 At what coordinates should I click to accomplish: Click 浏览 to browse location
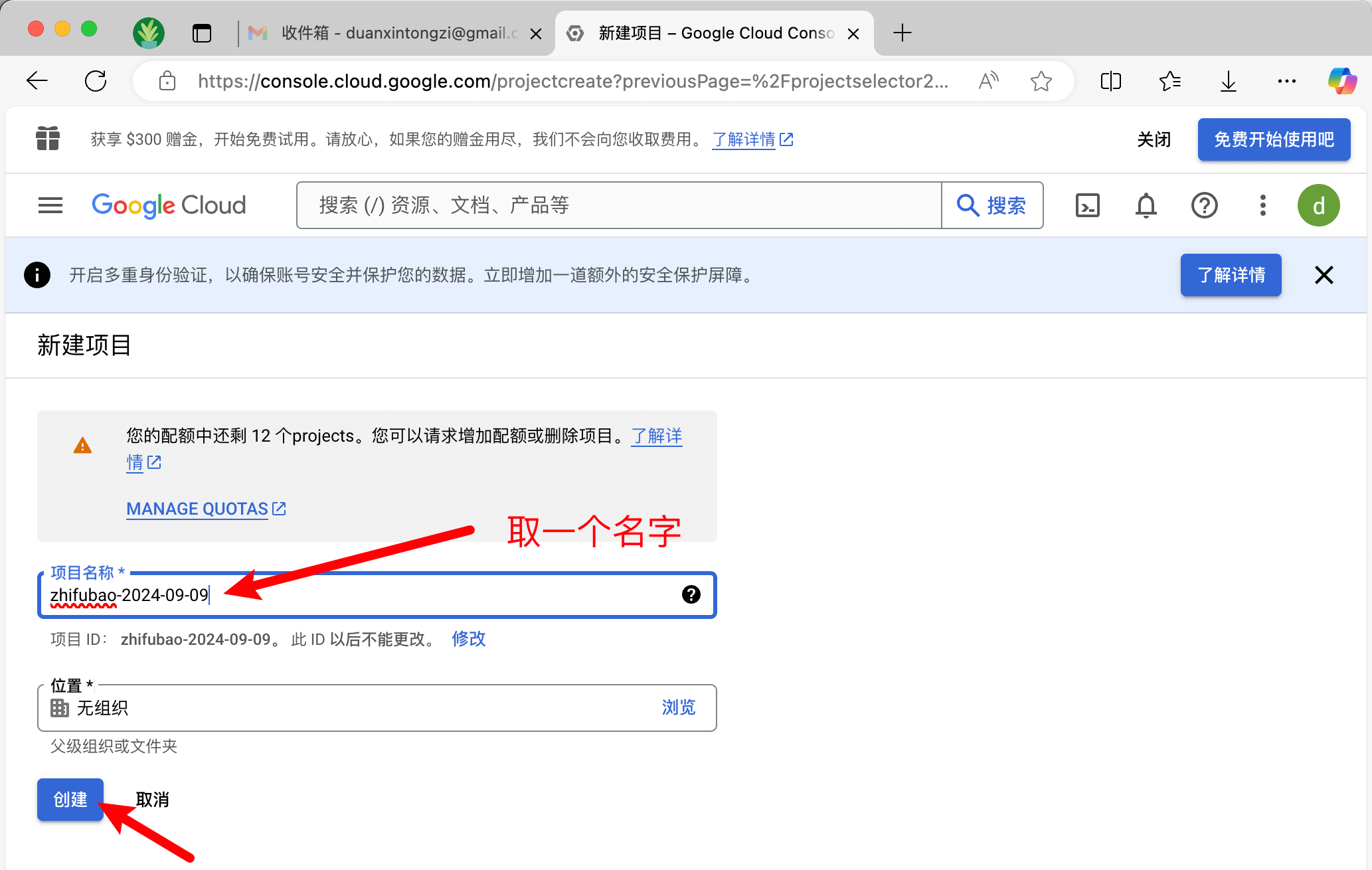point(678,707)
